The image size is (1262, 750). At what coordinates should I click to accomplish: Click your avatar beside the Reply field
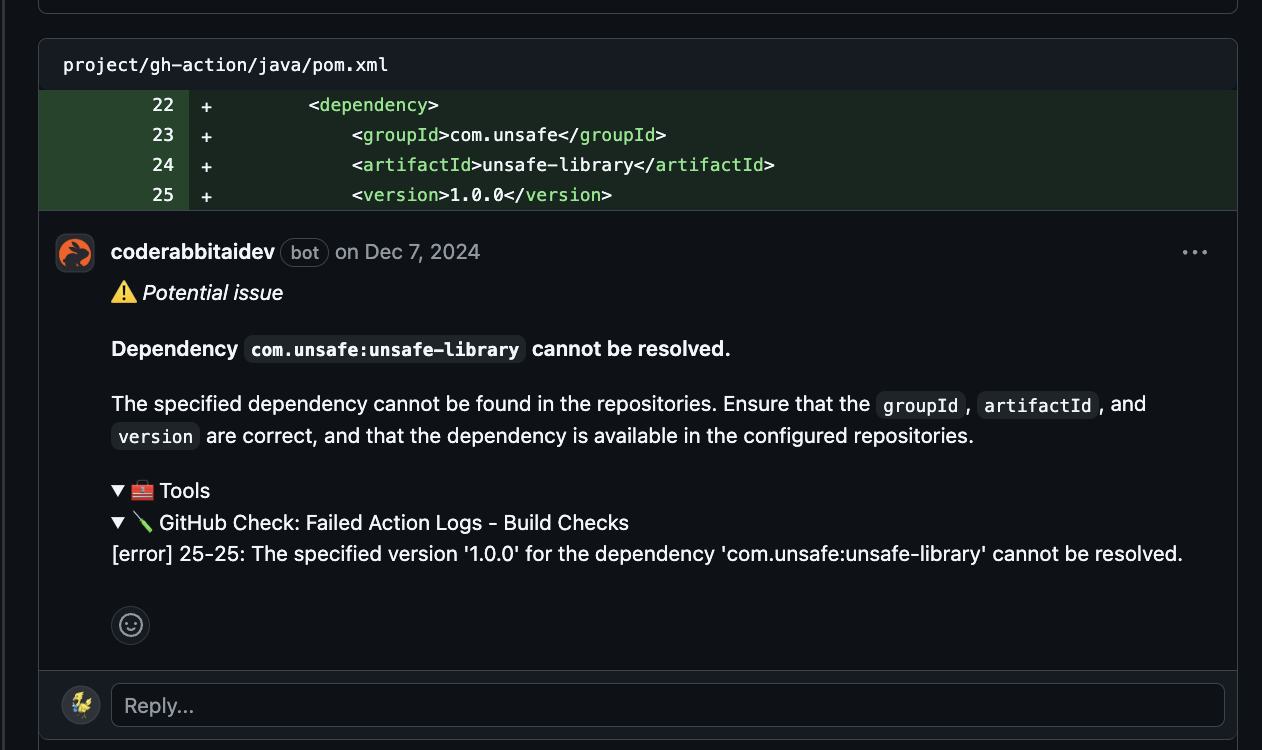pos(80,704)
